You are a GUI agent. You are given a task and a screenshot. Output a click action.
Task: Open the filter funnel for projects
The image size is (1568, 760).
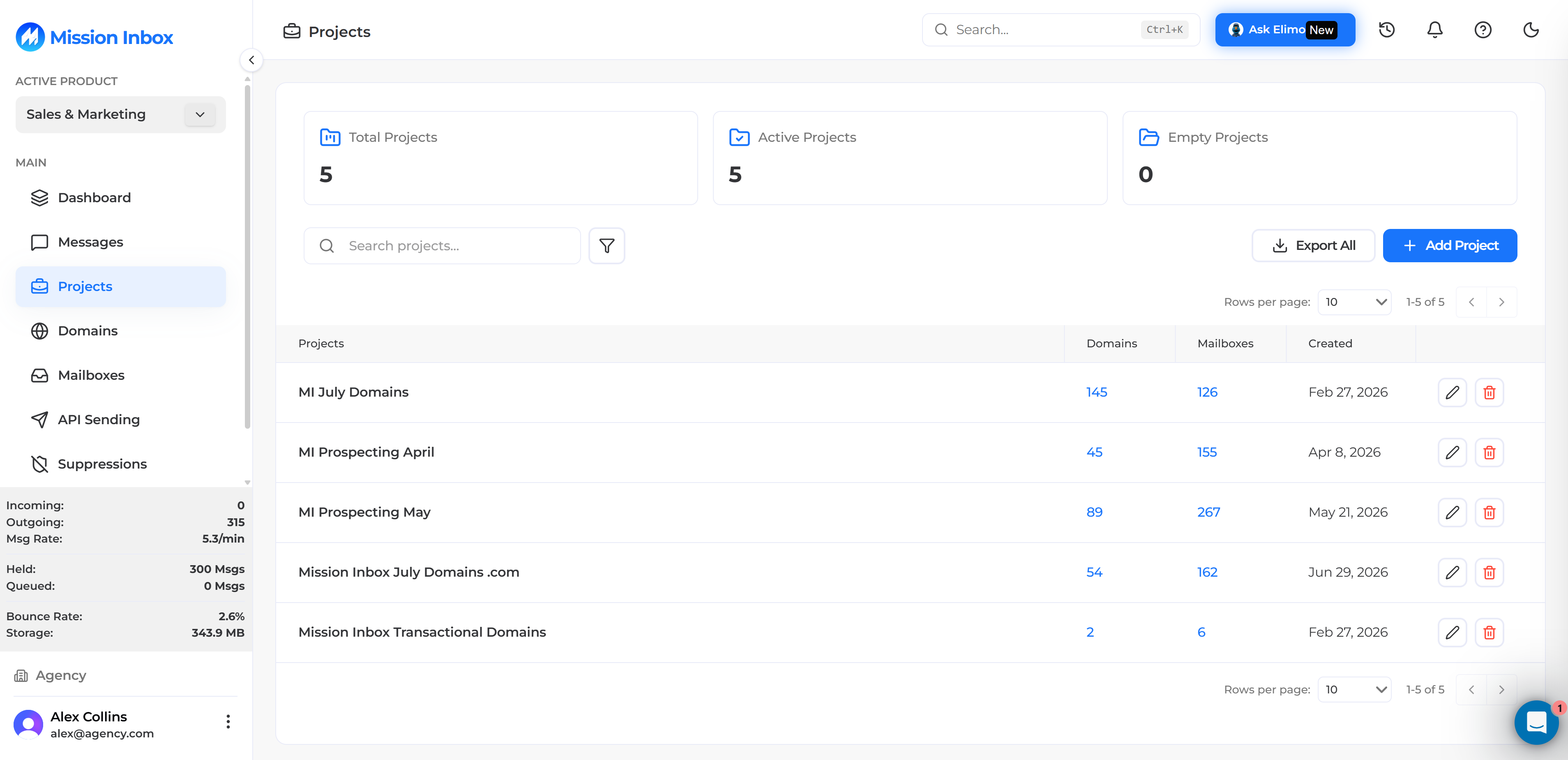tap(606, 246)
